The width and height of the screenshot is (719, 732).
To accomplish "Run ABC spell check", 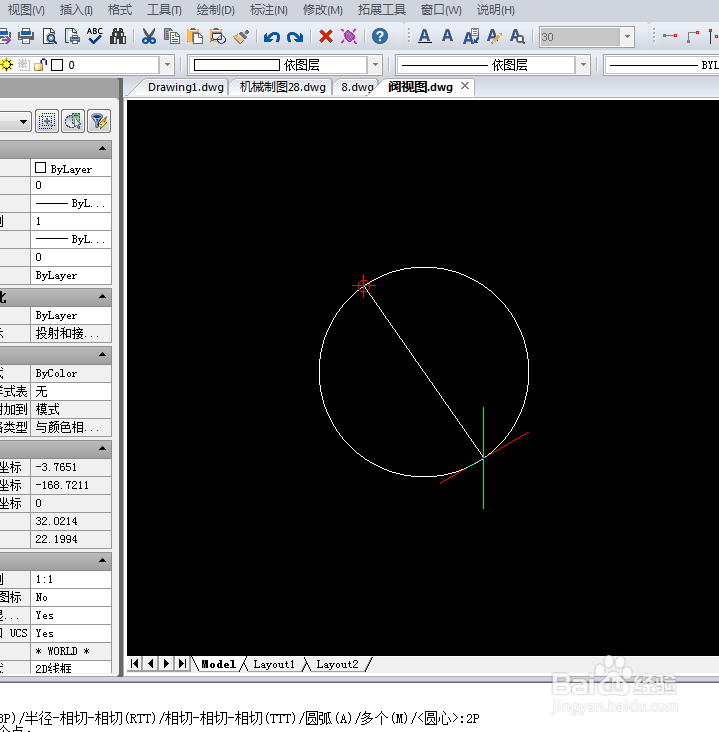I will coord(95,36).
